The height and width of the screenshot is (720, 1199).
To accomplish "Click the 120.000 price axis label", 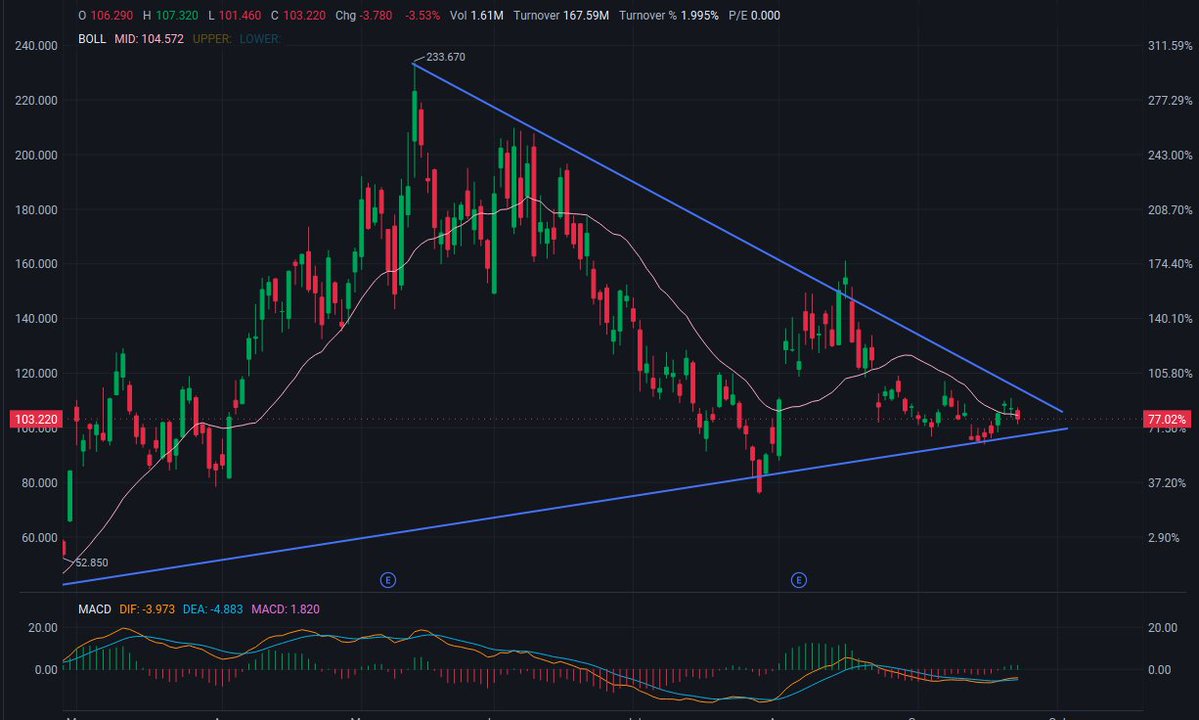I will [36, 373].
